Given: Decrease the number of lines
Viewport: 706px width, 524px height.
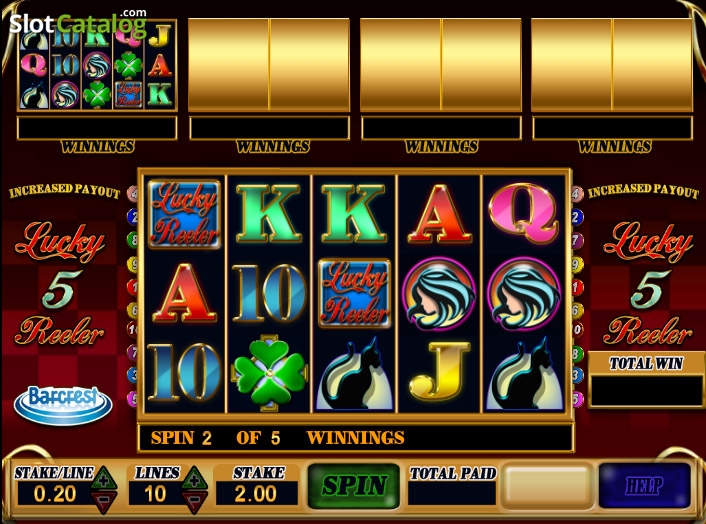Looking at the screenshot, I should (x=195, y=502).
